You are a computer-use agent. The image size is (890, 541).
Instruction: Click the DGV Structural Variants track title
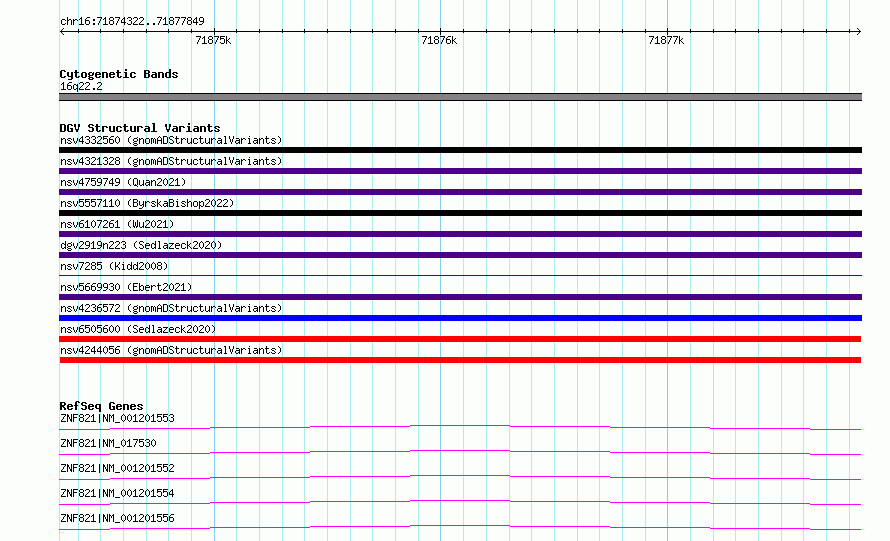pyautogui.click(x=140, y=128)
